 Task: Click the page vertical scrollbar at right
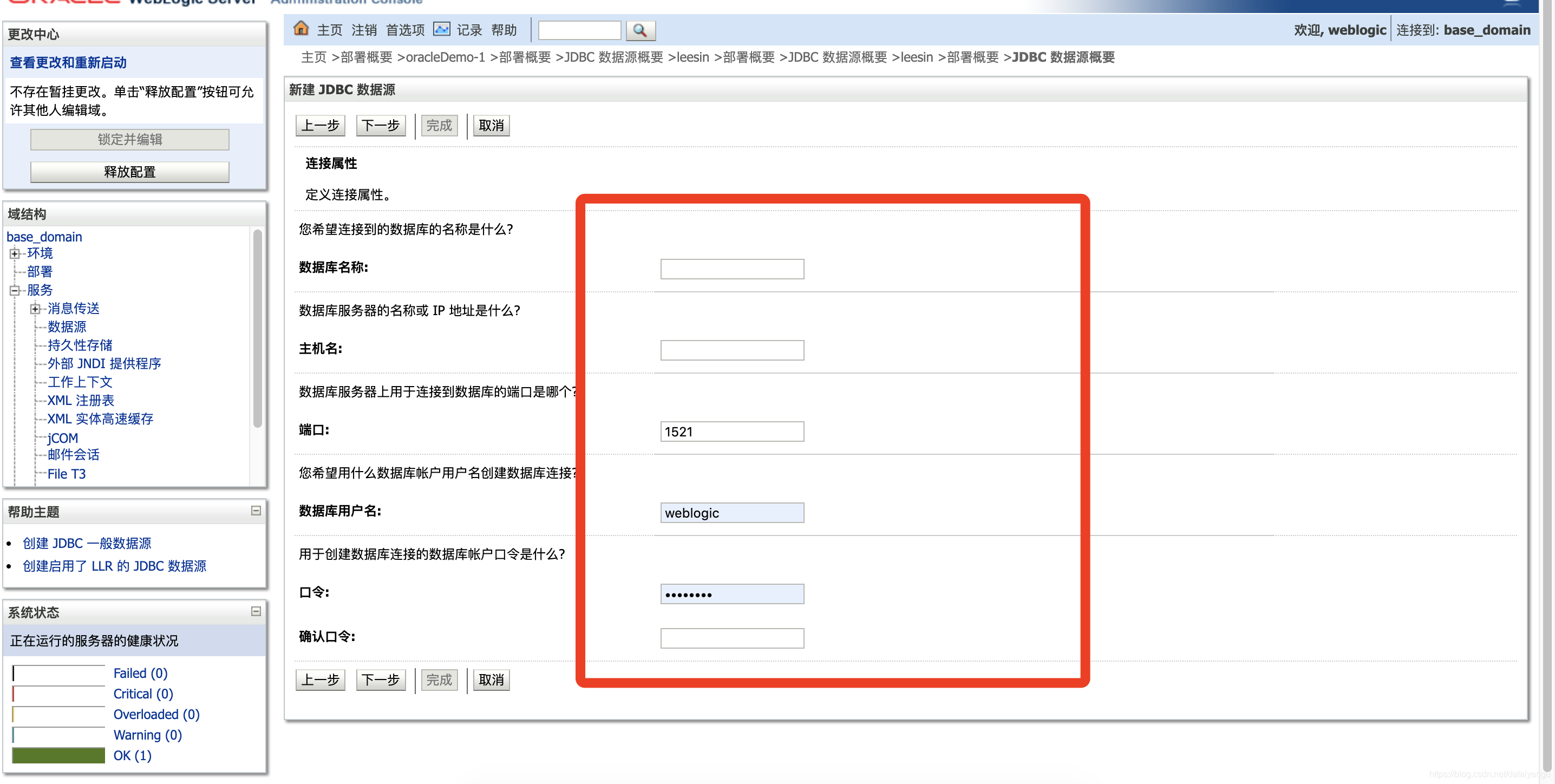pyautogui.click(x=1547, y=386)
